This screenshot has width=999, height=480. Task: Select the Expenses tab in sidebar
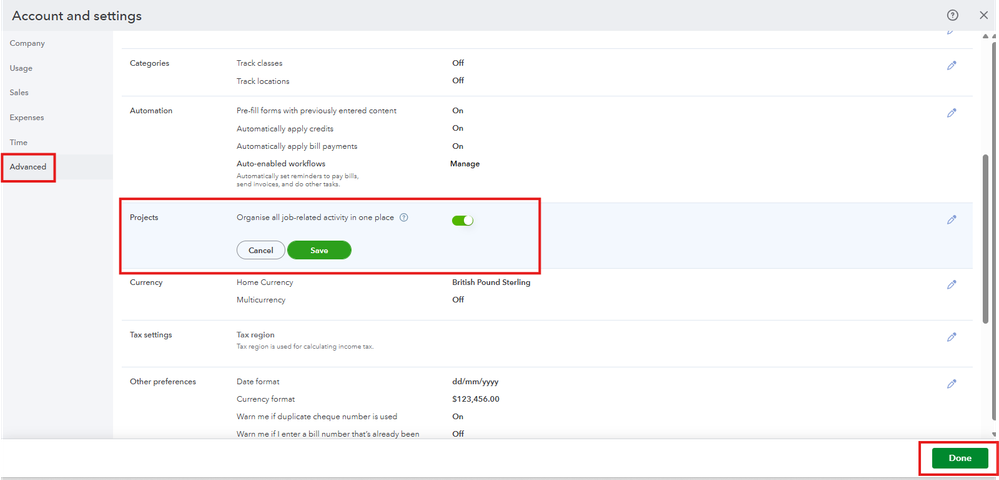coord(27,118)
